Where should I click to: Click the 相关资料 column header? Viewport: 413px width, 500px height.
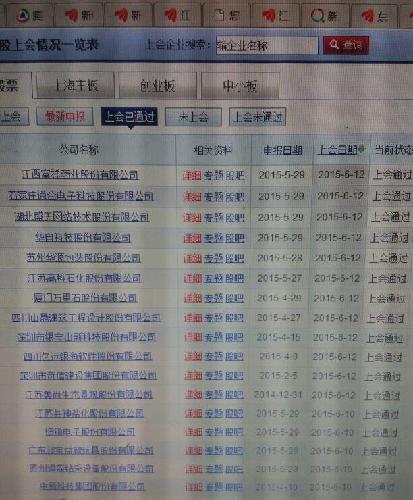[213, 150]
